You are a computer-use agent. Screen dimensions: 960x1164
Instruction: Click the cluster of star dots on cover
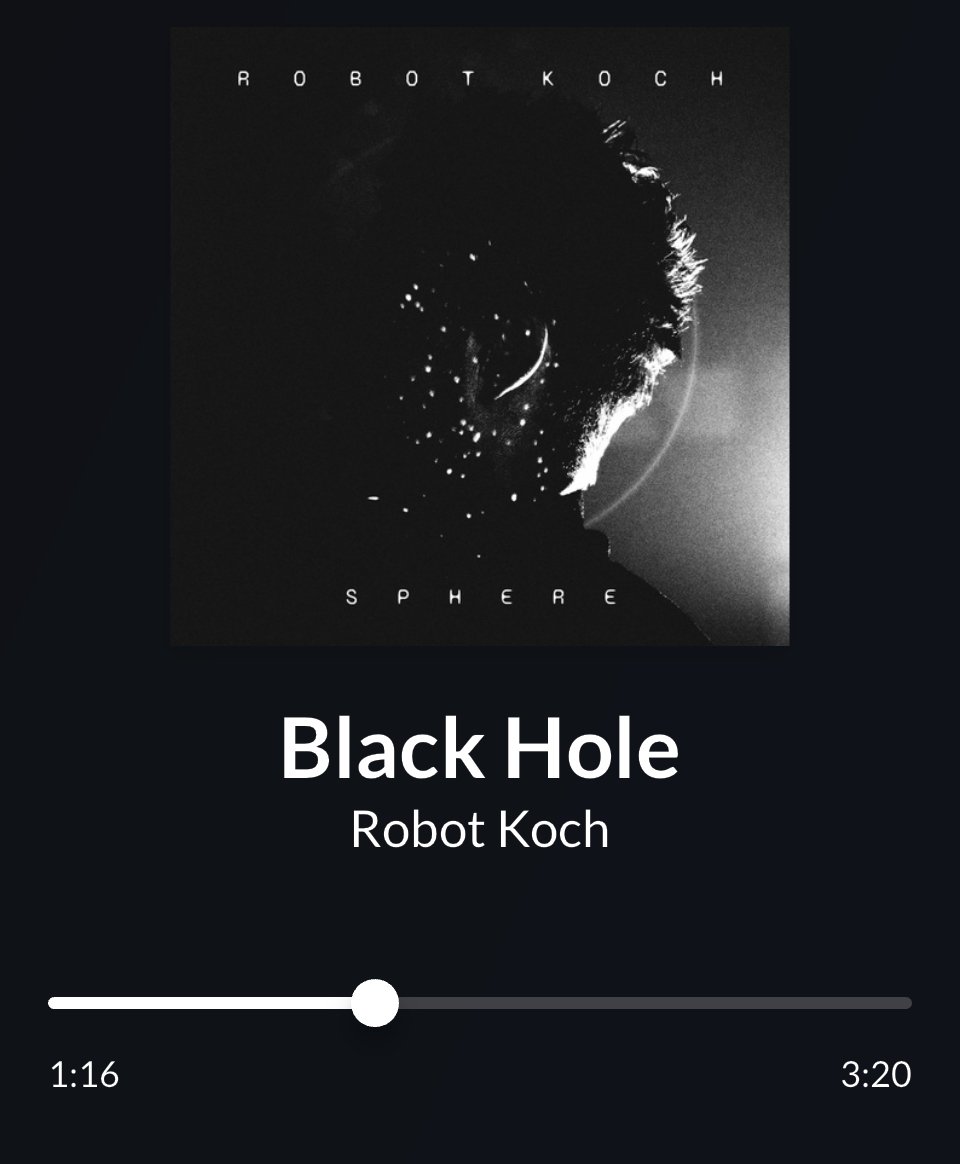coord(468,401)
